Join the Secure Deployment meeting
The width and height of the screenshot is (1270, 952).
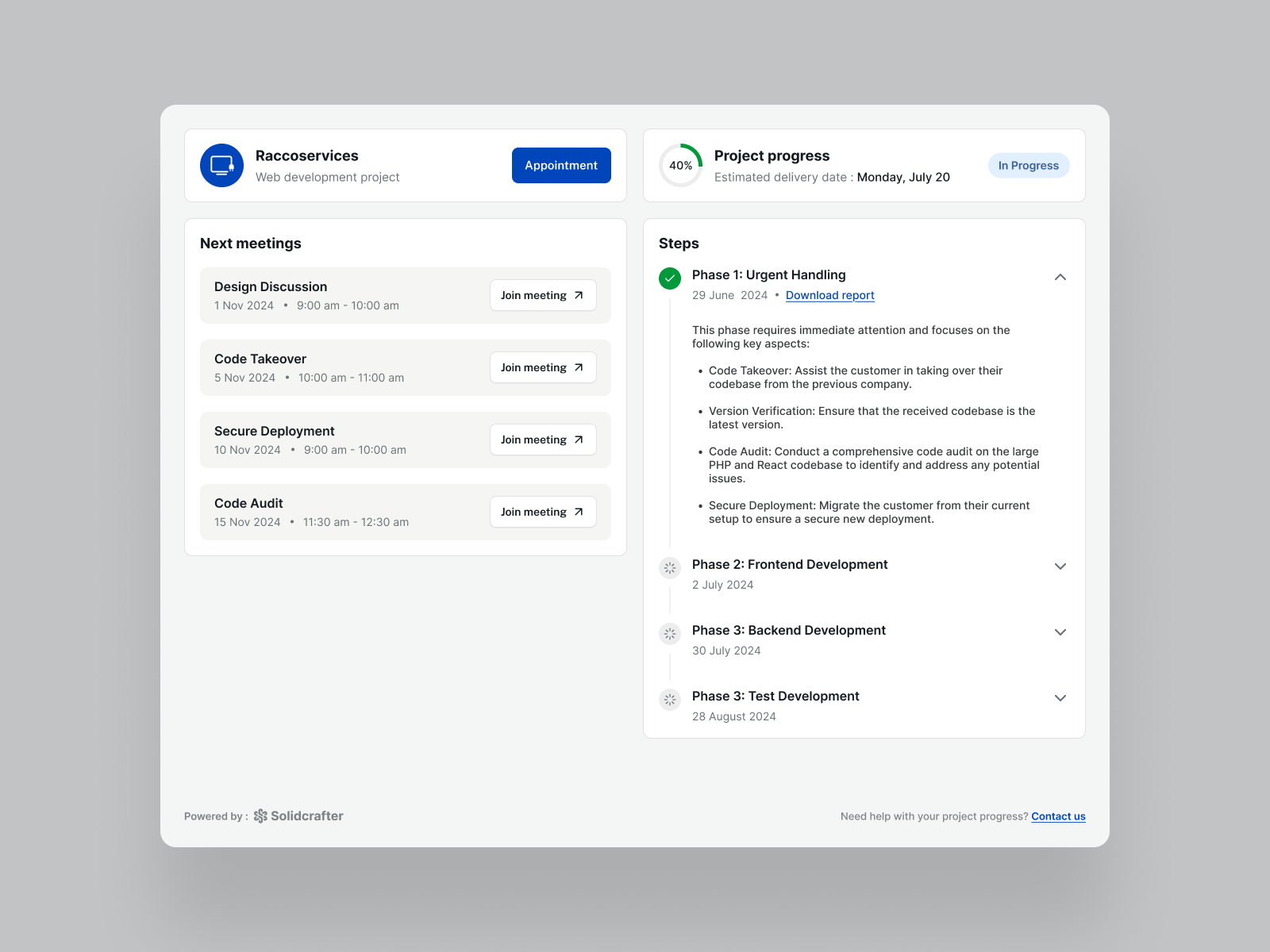pos(542,440)
